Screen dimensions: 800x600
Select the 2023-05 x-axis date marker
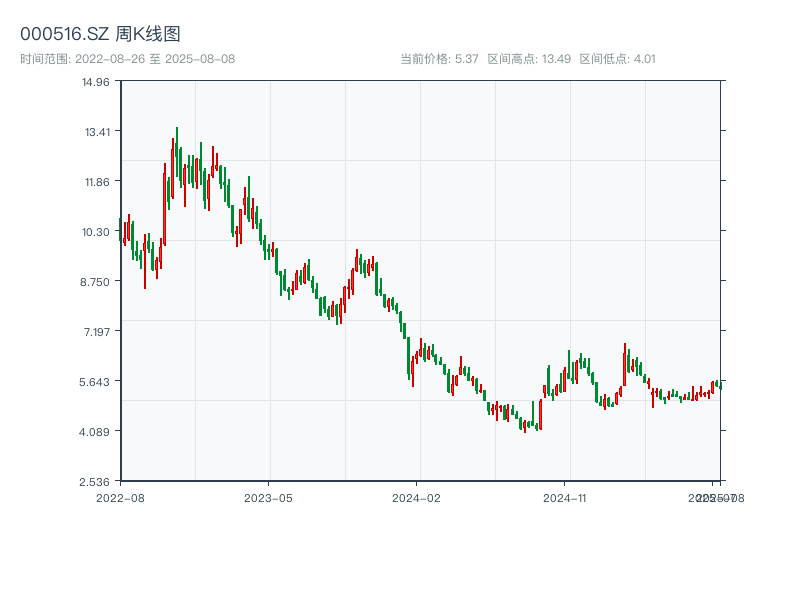(x=268, y=497)
